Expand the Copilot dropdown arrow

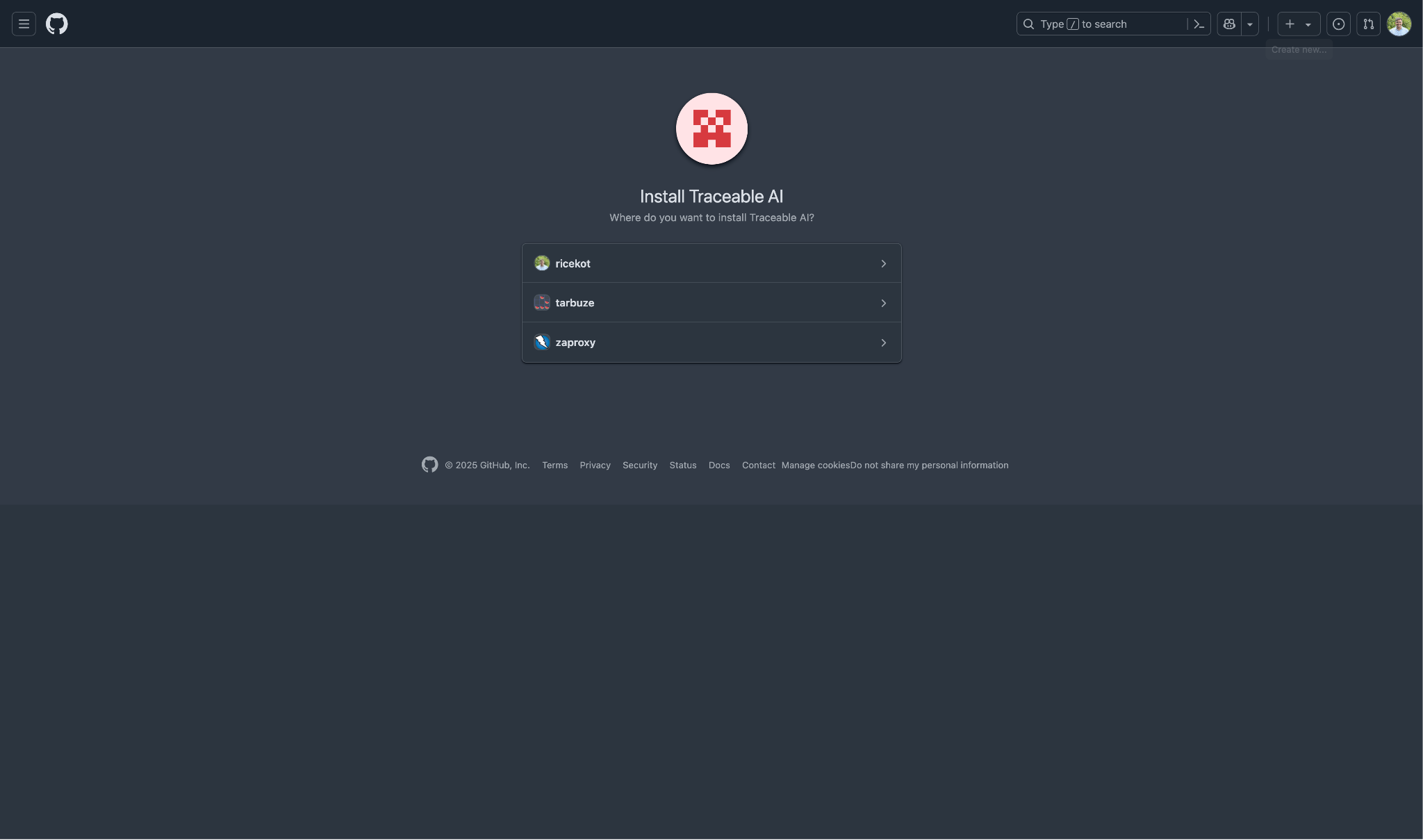tap(1250, 24)
